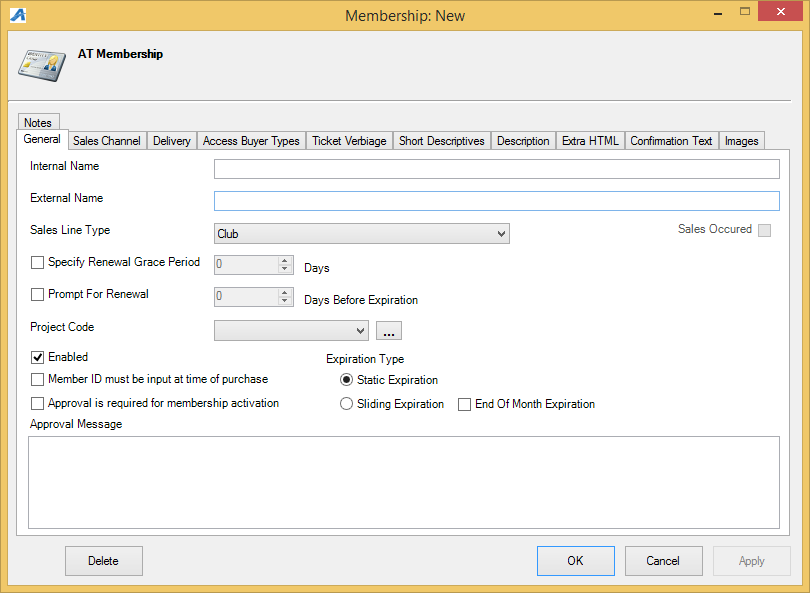
Task: Click the Project Code label
Action: pyautogui.click(x=62, y=327)
